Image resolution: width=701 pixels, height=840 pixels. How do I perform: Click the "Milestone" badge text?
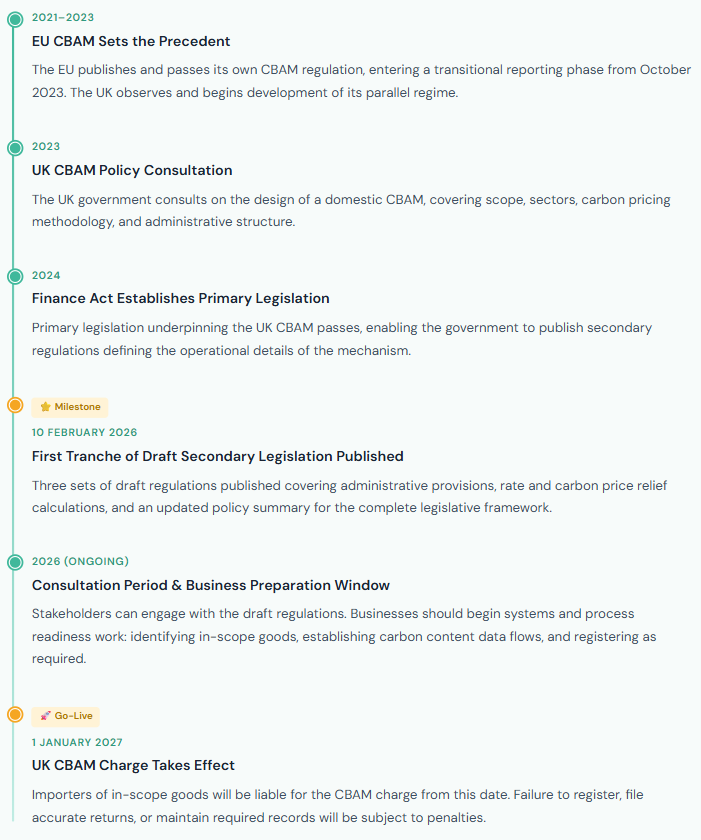(x=77, y=407)
